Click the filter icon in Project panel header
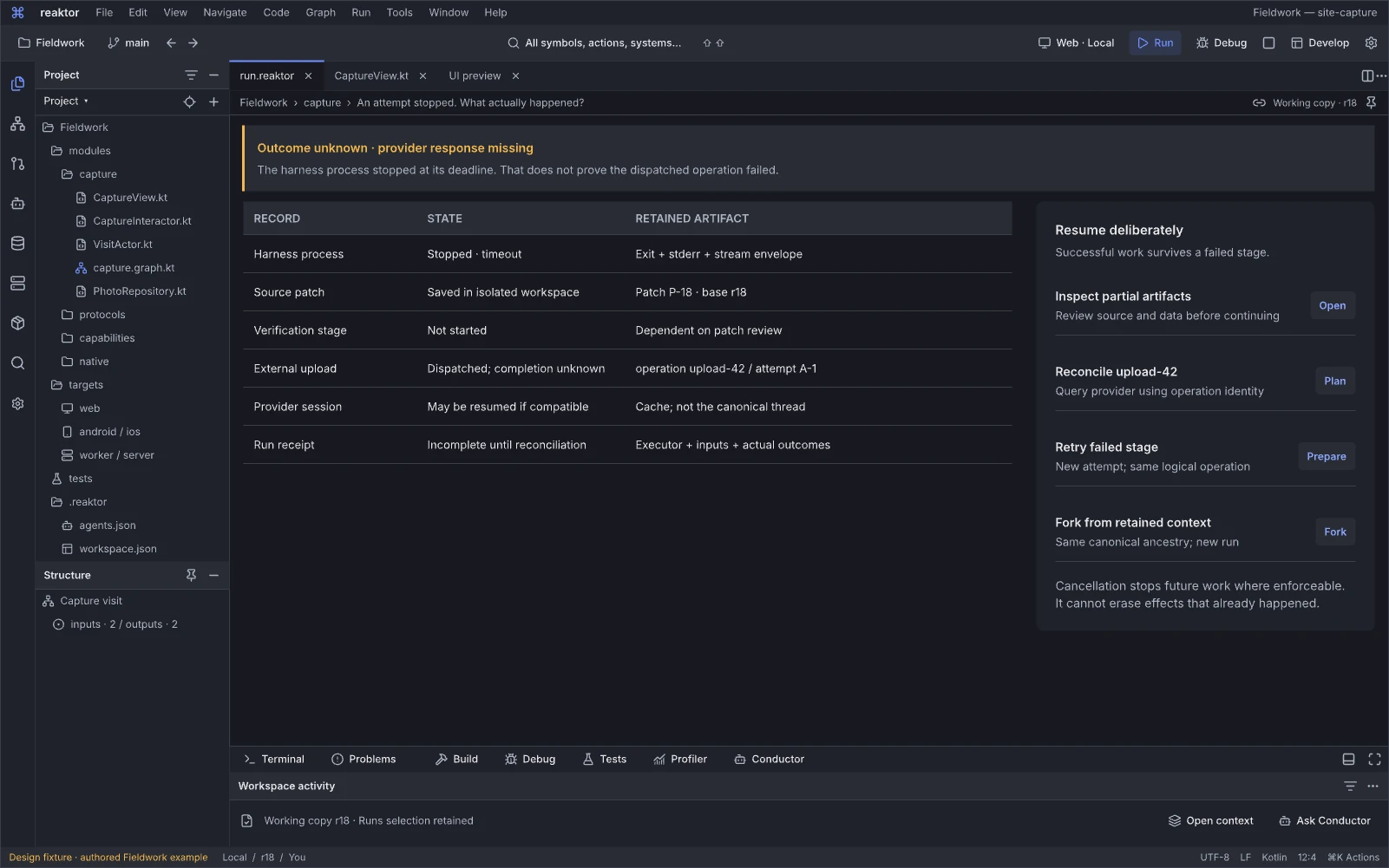Image resolution: width=1389 pixels, height=868 pixels. (191, 75)
